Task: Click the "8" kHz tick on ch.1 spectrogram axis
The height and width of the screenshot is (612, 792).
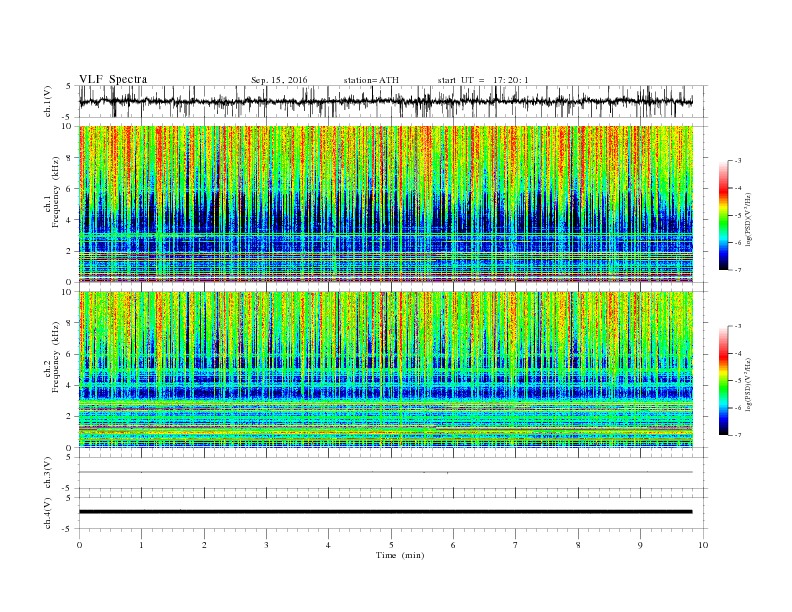Action: [x=70, y=158]
